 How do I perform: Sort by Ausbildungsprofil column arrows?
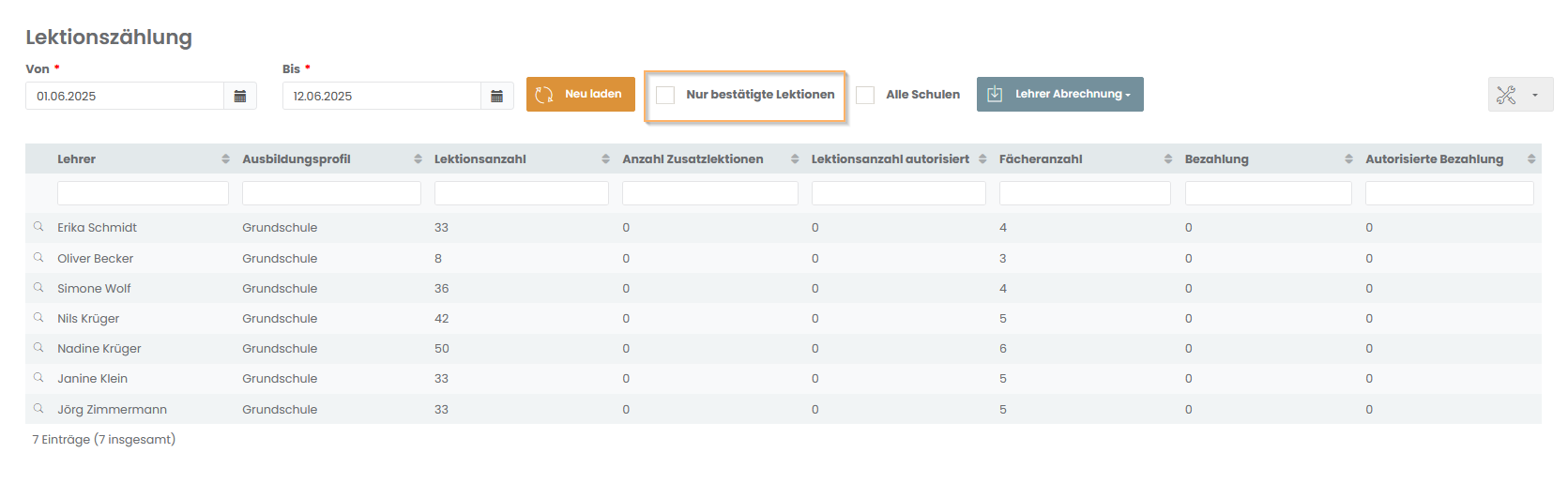pos(418,159)
